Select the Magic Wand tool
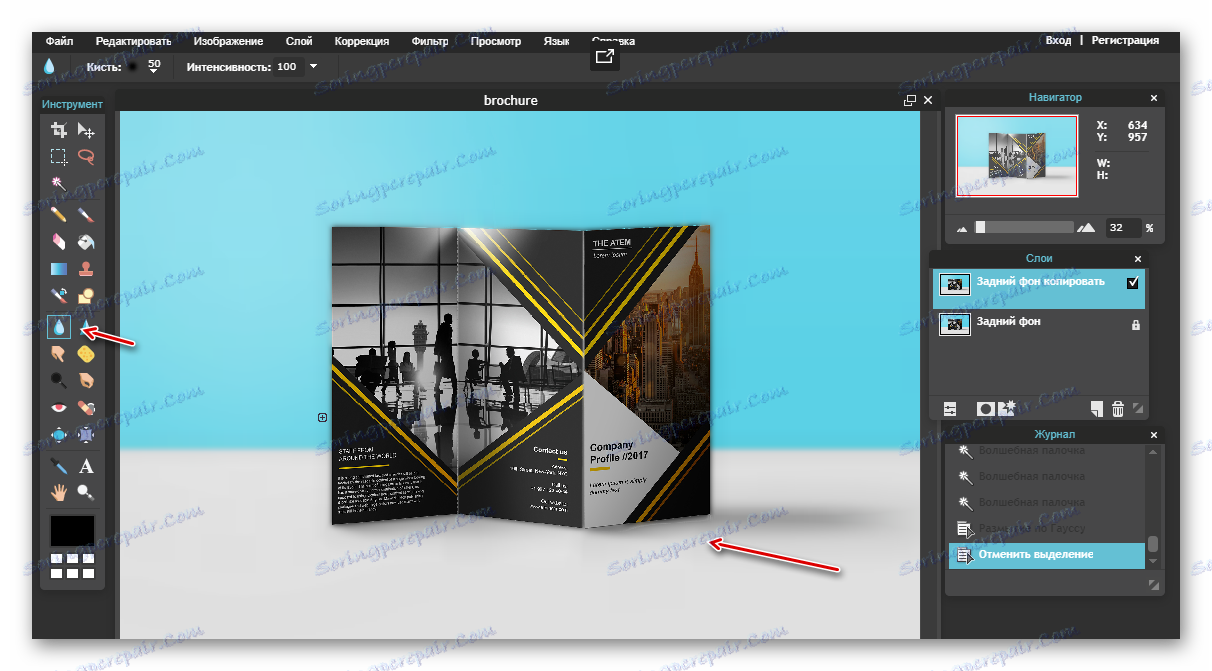The height and width of the screenshot is (671, 1212). tap(59, 184)
